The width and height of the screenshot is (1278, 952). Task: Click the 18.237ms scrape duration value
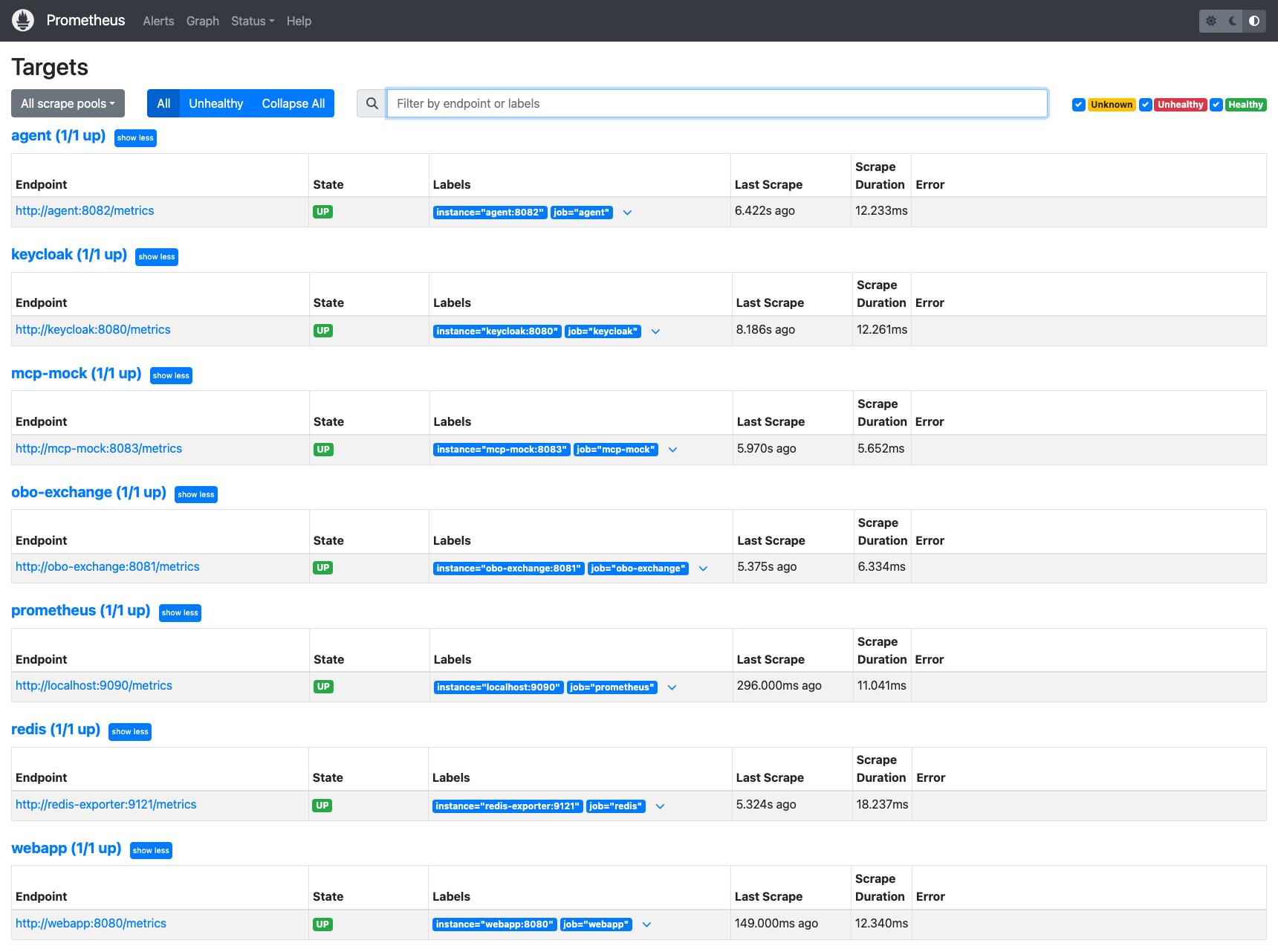[883, 804]
